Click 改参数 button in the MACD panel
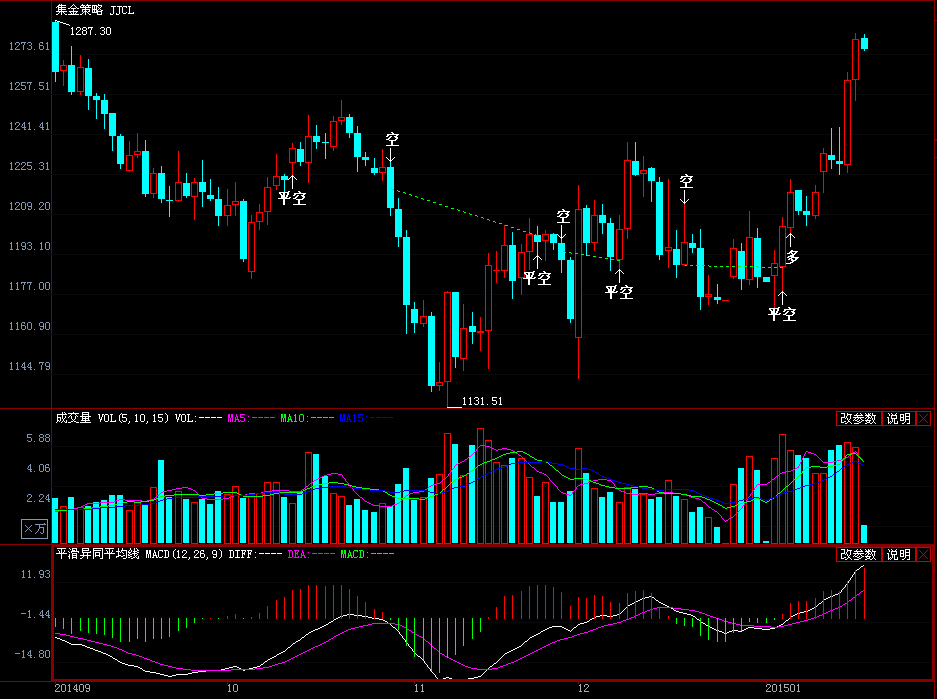 point(858,554)
